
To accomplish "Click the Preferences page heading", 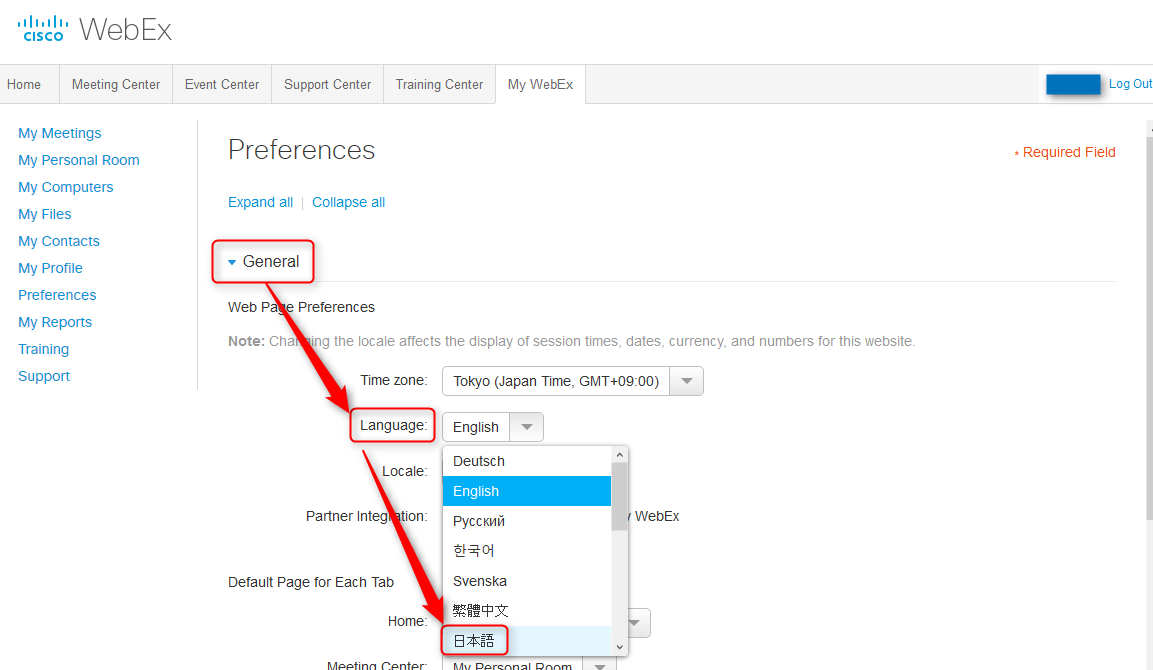I will [x=301, y=150].
